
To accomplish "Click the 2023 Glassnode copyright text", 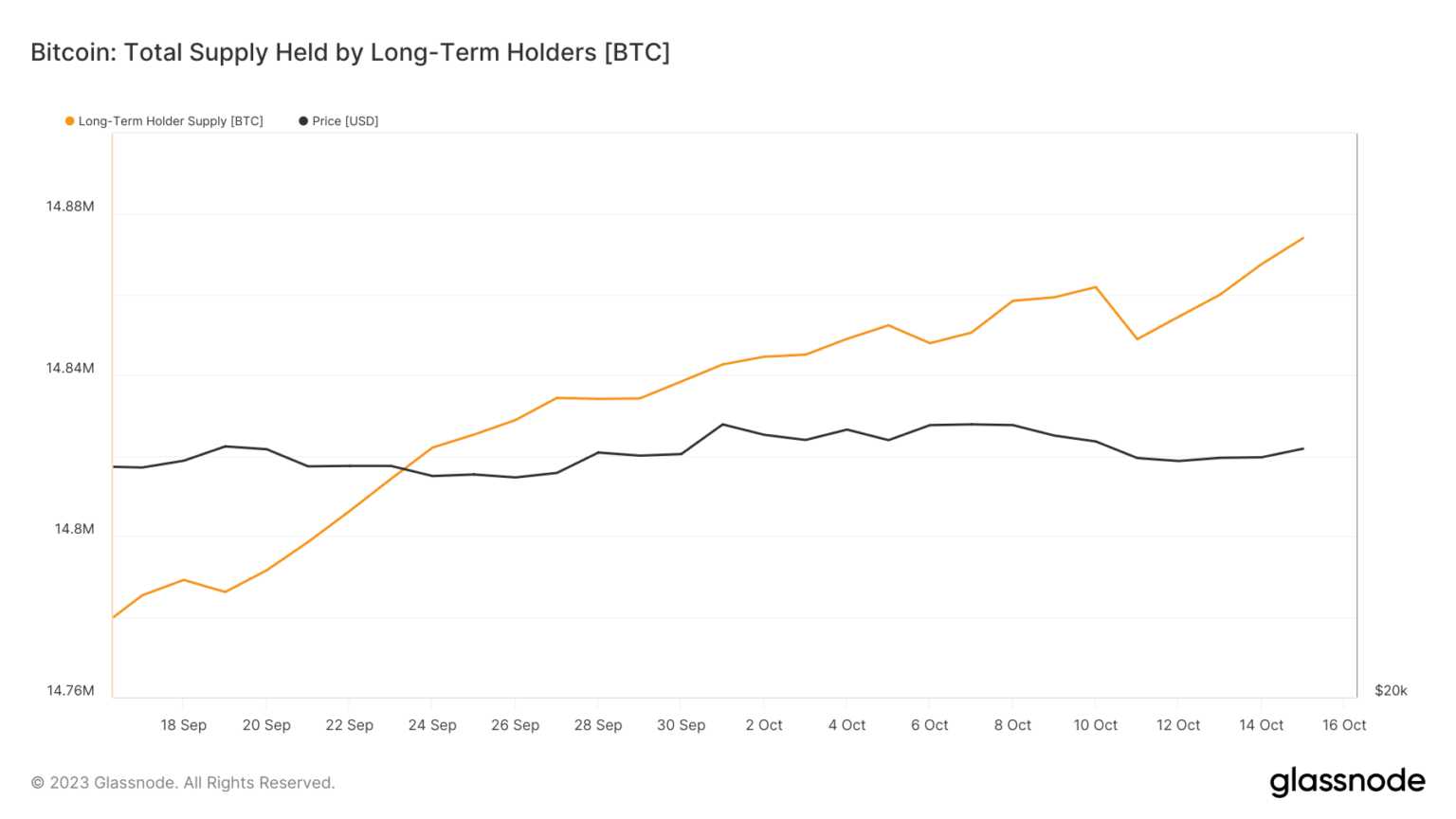I will (x=183, y=783).
